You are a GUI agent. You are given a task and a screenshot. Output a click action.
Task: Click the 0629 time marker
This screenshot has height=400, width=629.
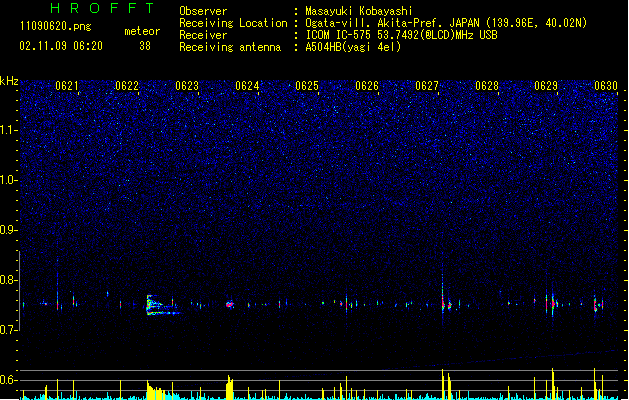tap(546, 86)
